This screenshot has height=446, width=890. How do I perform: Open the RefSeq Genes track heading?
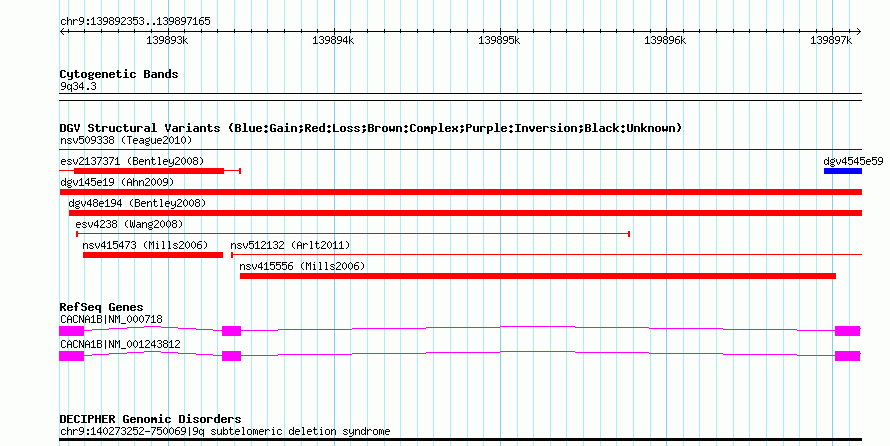point(101,307)
